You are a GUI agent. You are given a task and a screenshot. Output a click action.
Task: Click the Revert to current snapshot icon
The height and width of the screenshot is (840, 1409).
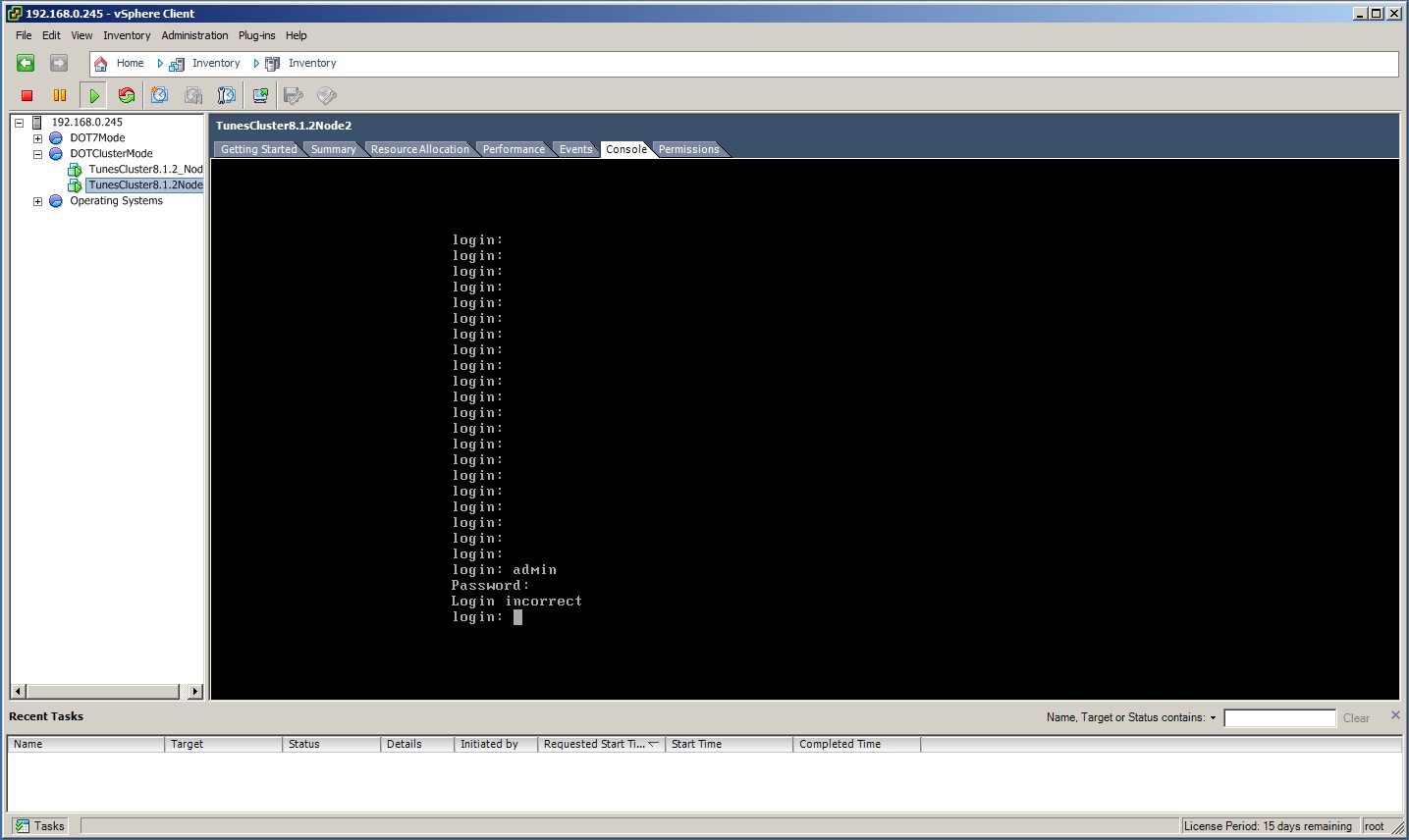193,95
